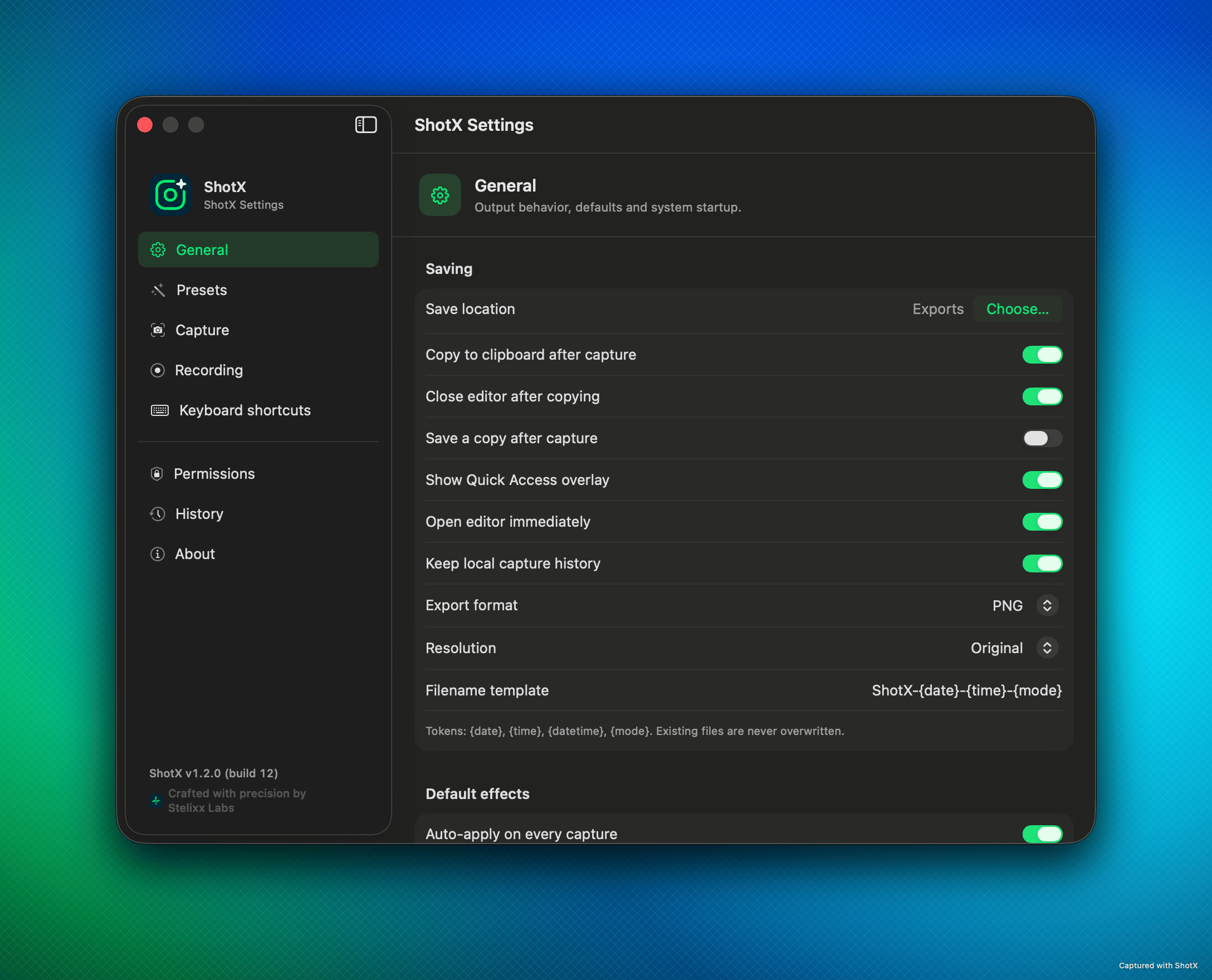
Task: Toggle Show Quick Access overlay switch
Action: 1042,480
